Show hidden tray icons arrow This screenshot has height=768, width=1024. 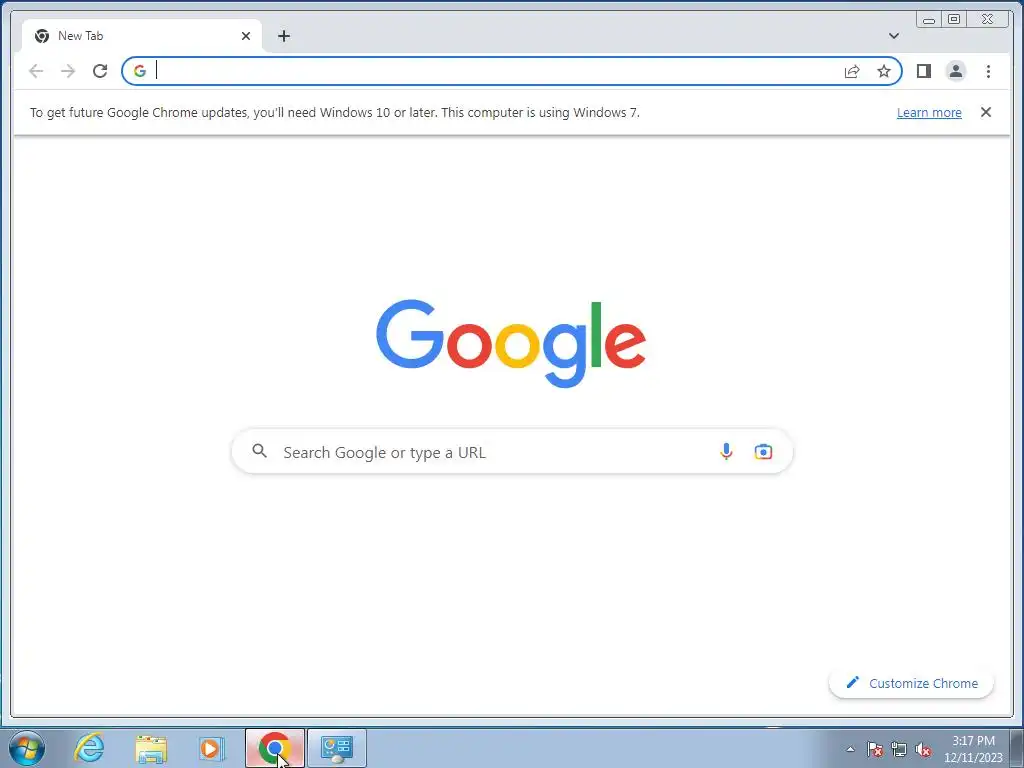850,749
